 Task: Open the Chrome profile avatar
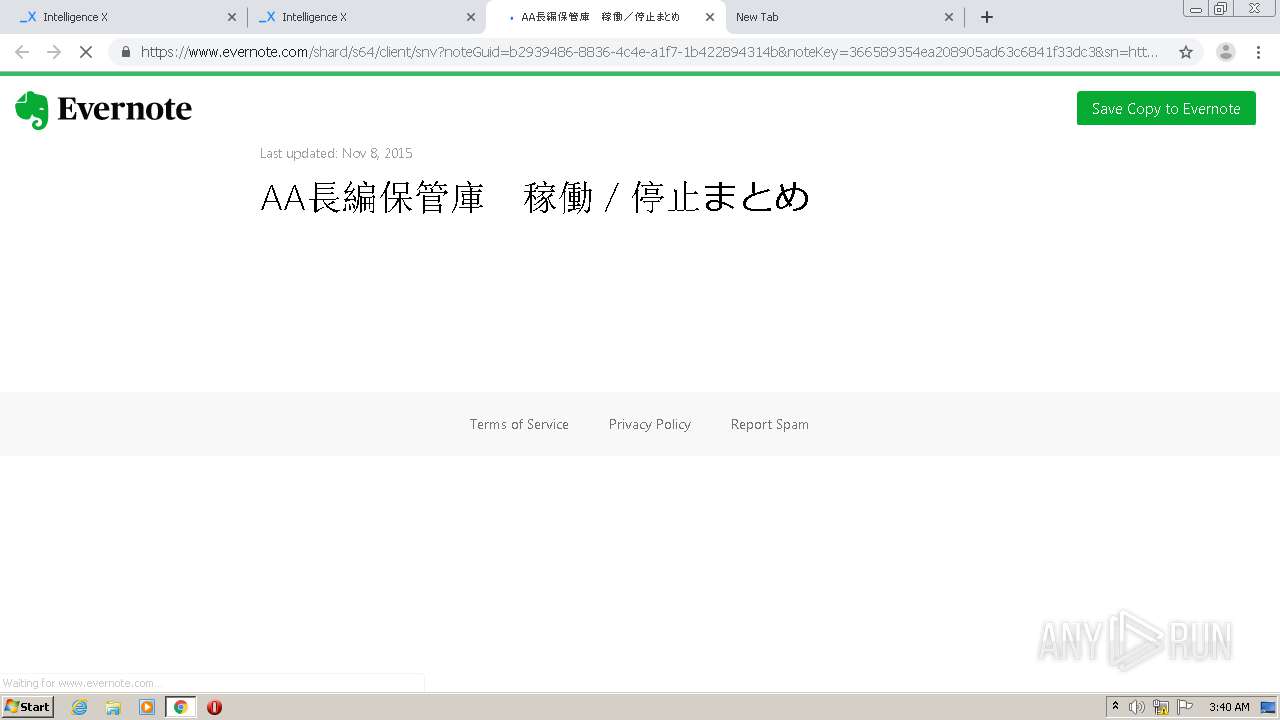[x=1226, y=52]
